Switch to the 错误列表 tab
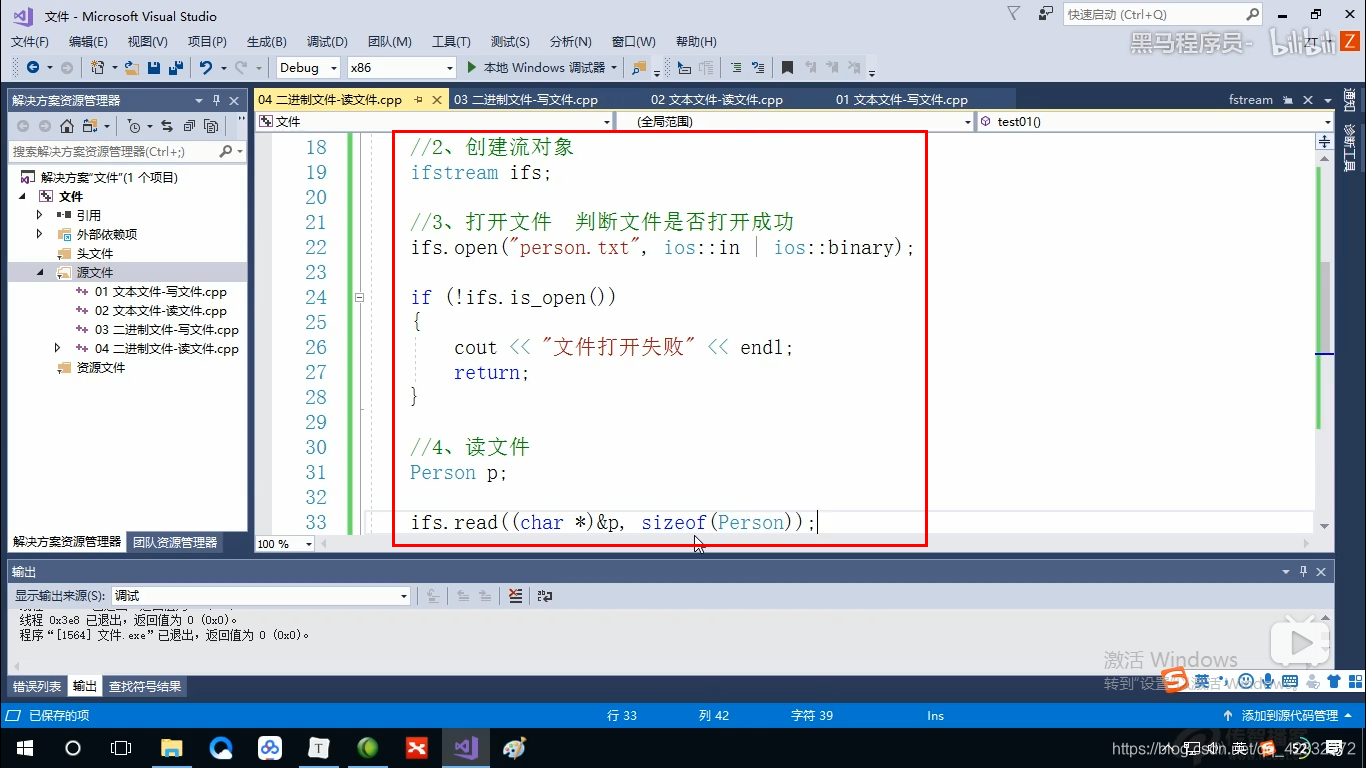Viewport: 1366px width, 768px height. click(x=37, y=686)
